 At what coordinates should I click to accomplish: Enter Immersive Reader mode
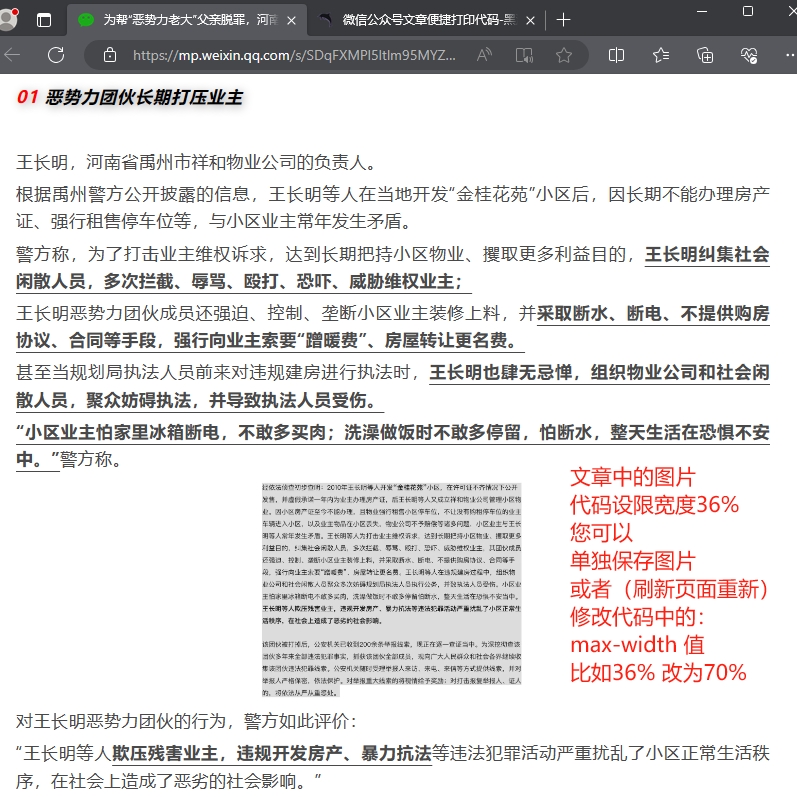524,55
